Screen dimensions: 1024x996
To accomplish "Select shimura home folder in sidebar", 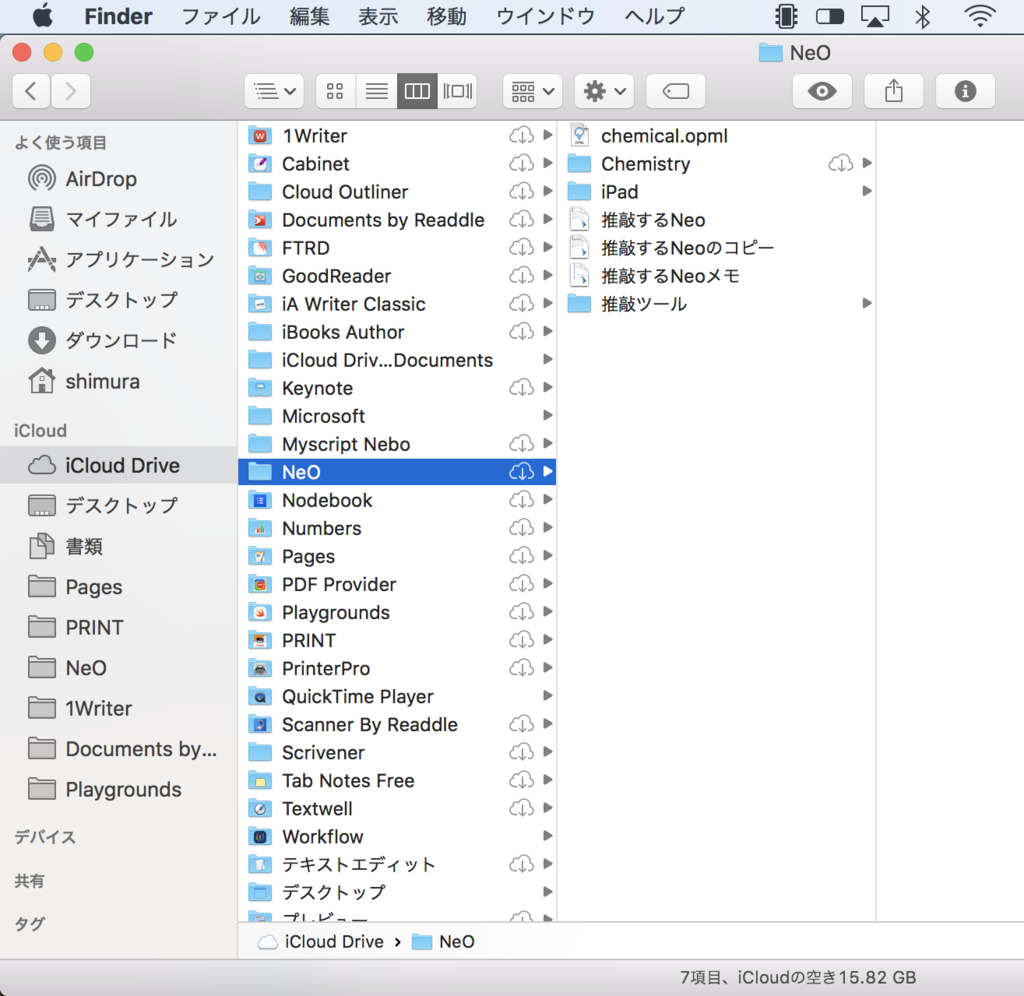I will (118, 381).
